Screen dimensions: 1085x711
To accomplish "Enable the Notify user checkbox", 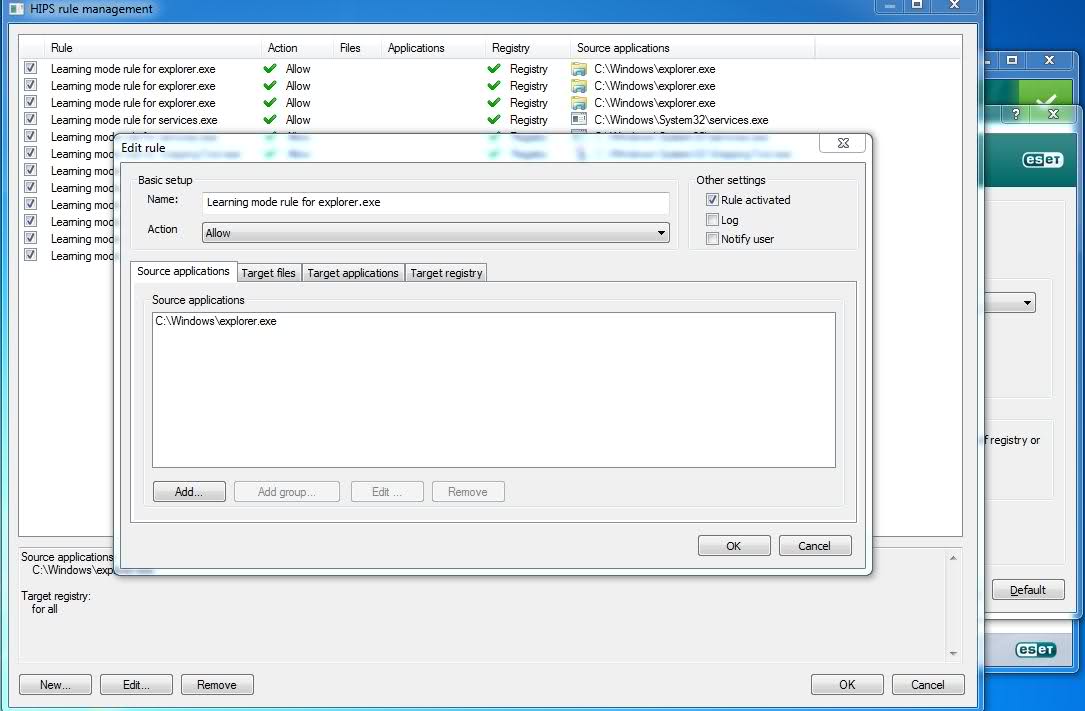I will point(712,239).
